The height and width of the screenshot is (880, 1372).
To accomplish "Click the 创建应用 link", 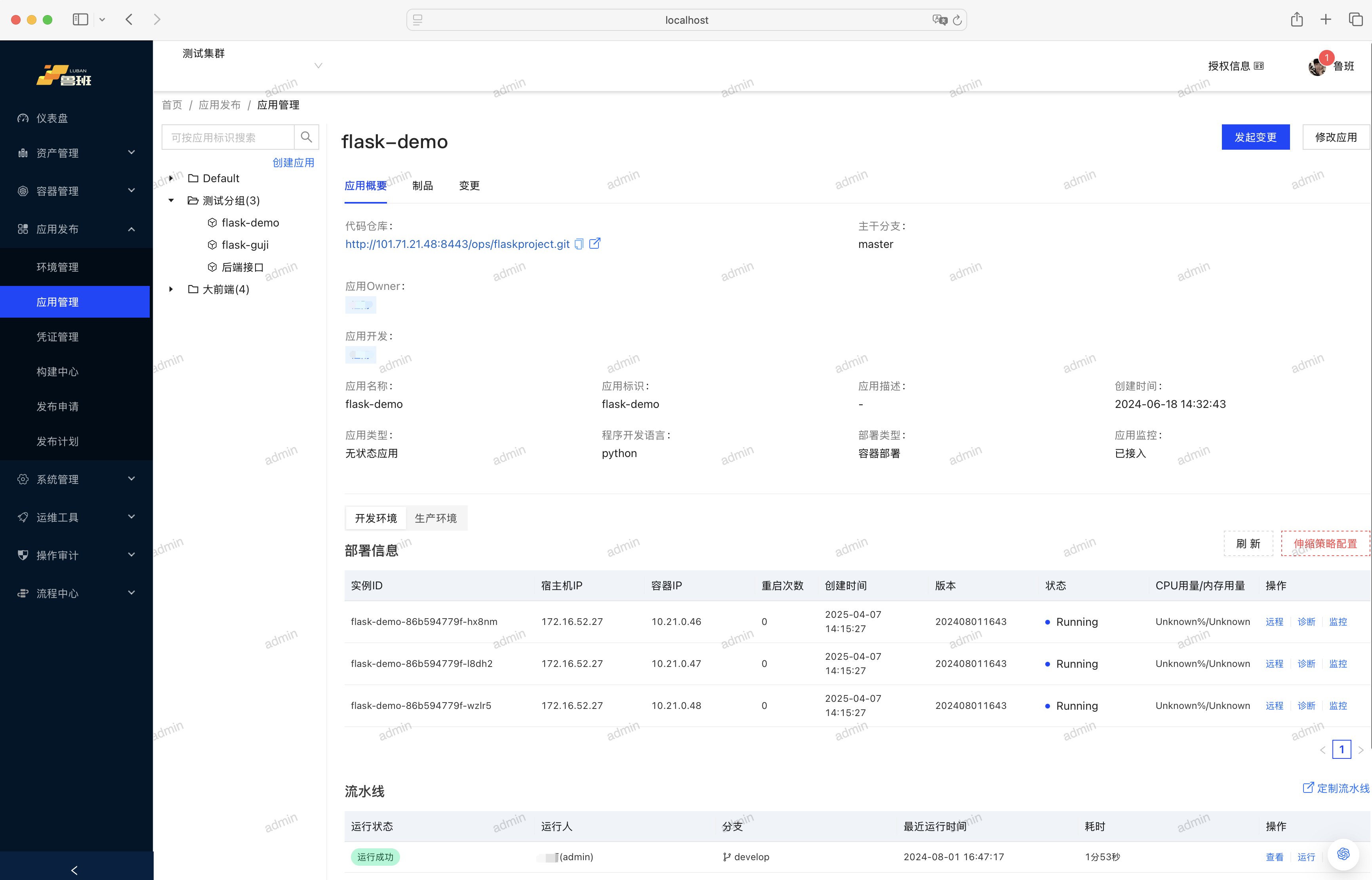I will (x=293, y=162).
